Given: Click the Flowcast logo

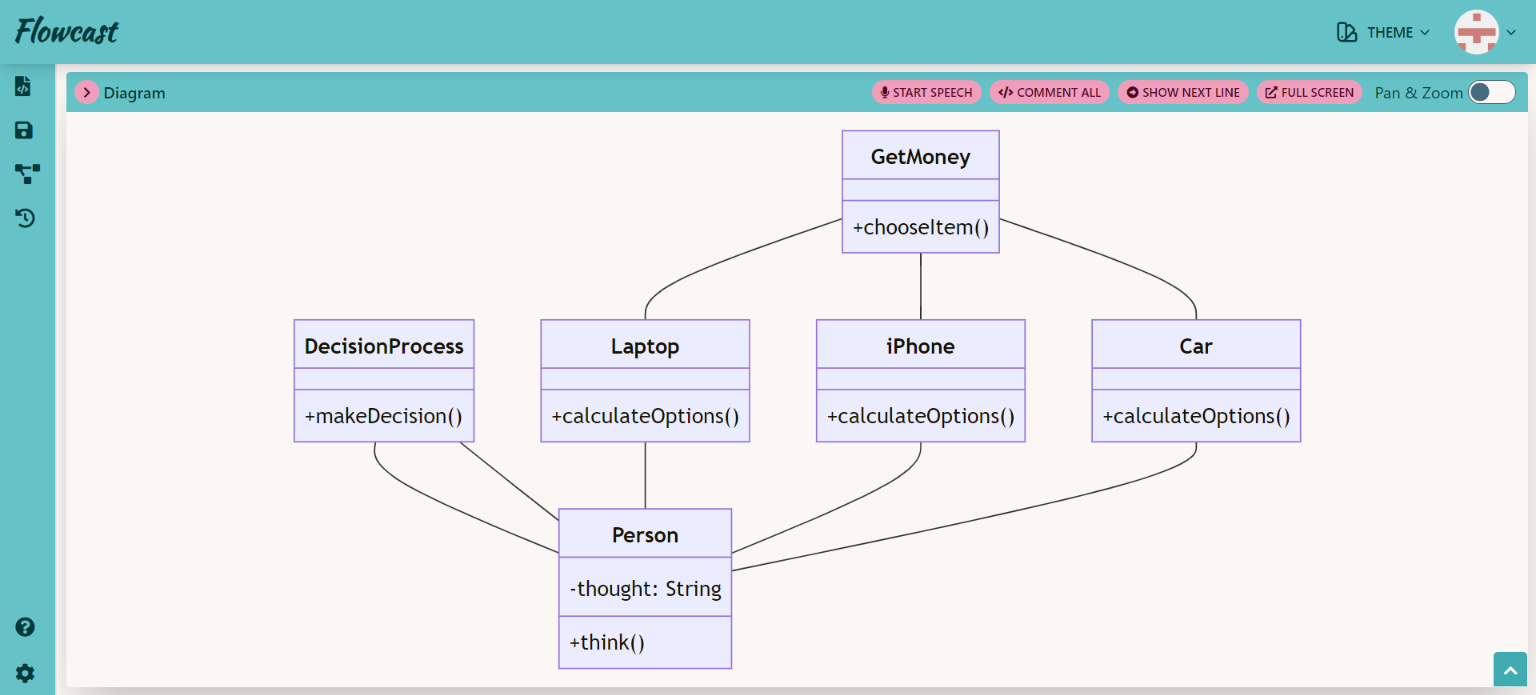Looking at the screenshot, I should pyautogui.click(x=67, y=32).
